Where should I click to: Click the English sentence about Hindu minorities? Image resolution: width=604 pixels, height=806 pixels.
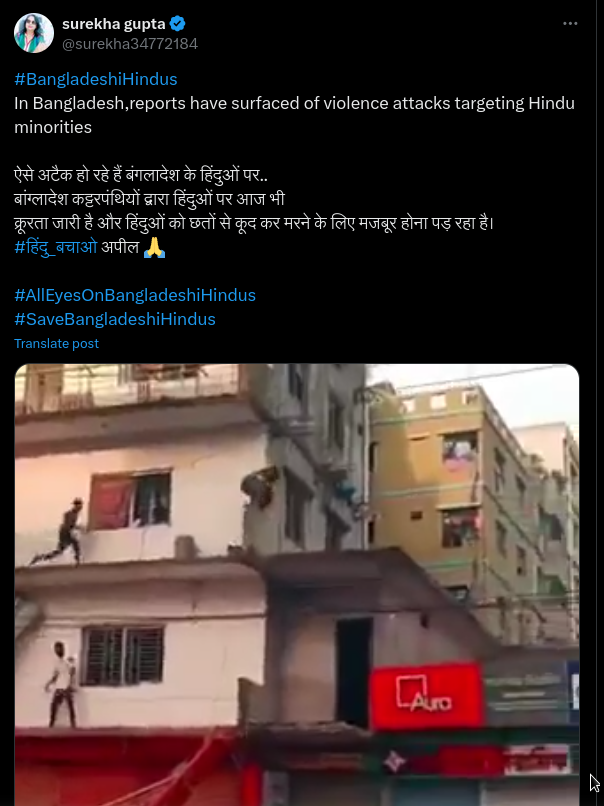[x=294, y=115]
